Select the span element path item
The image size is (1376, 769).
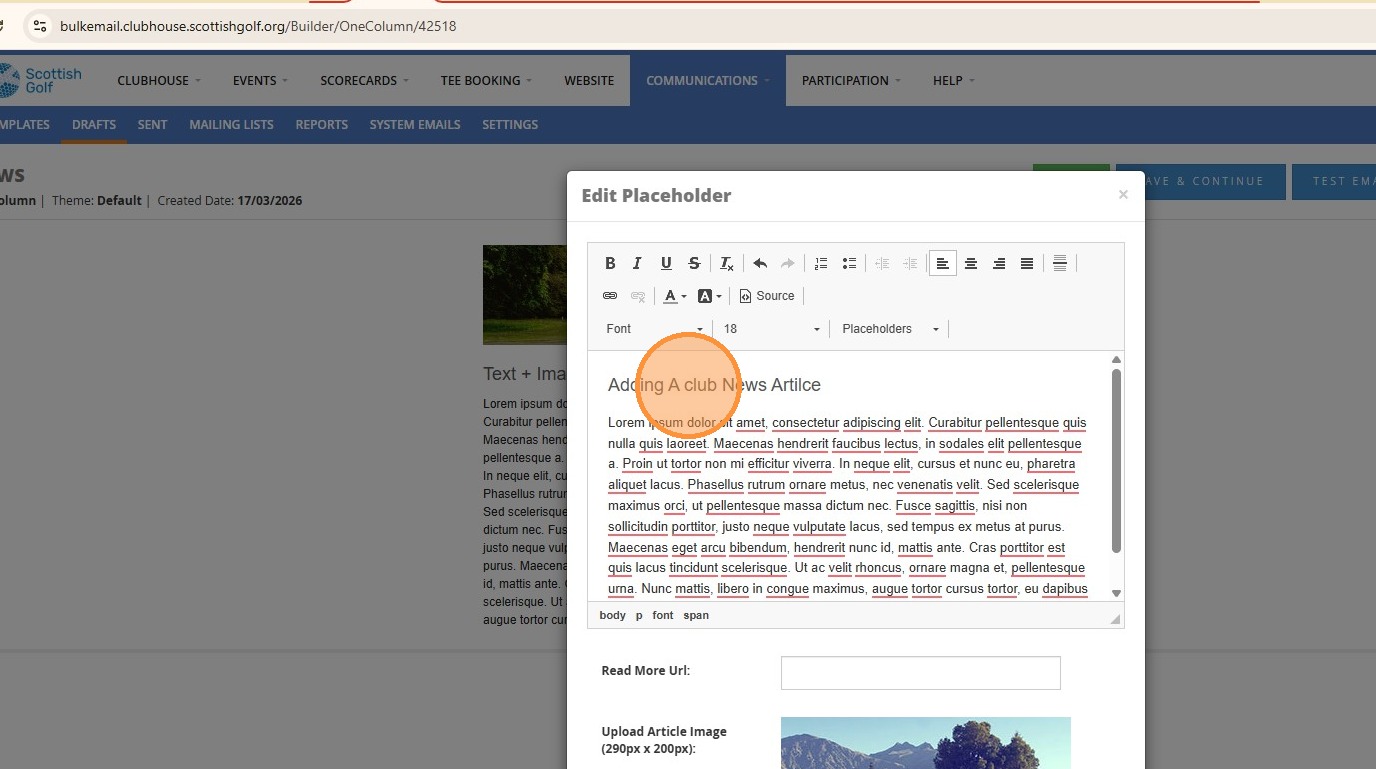tap(696, 615)
